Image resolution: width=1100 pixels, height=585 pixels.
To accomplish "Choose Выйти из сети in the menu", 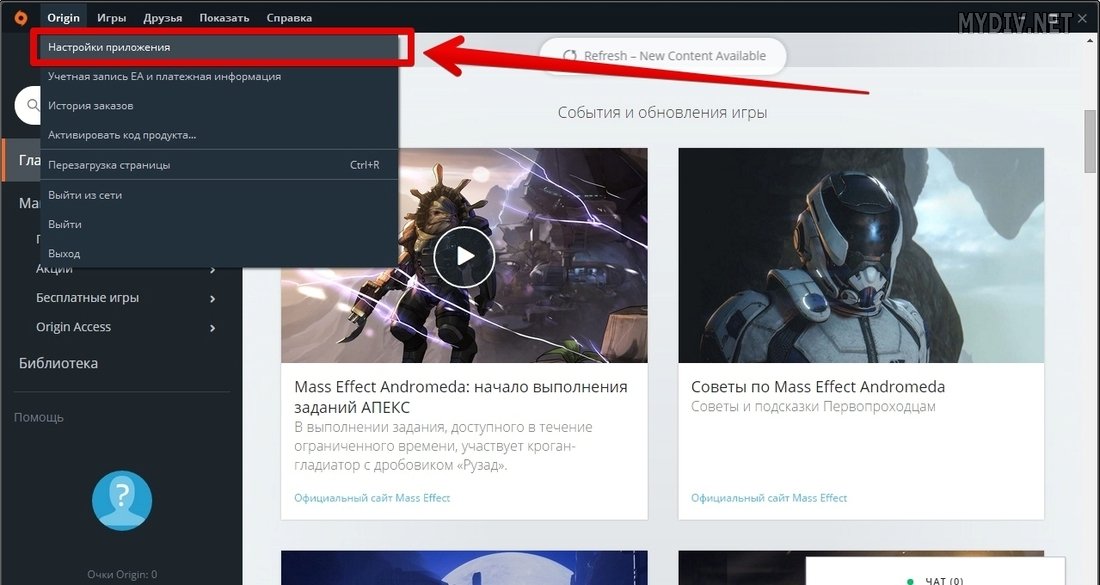I will [220, 195].
